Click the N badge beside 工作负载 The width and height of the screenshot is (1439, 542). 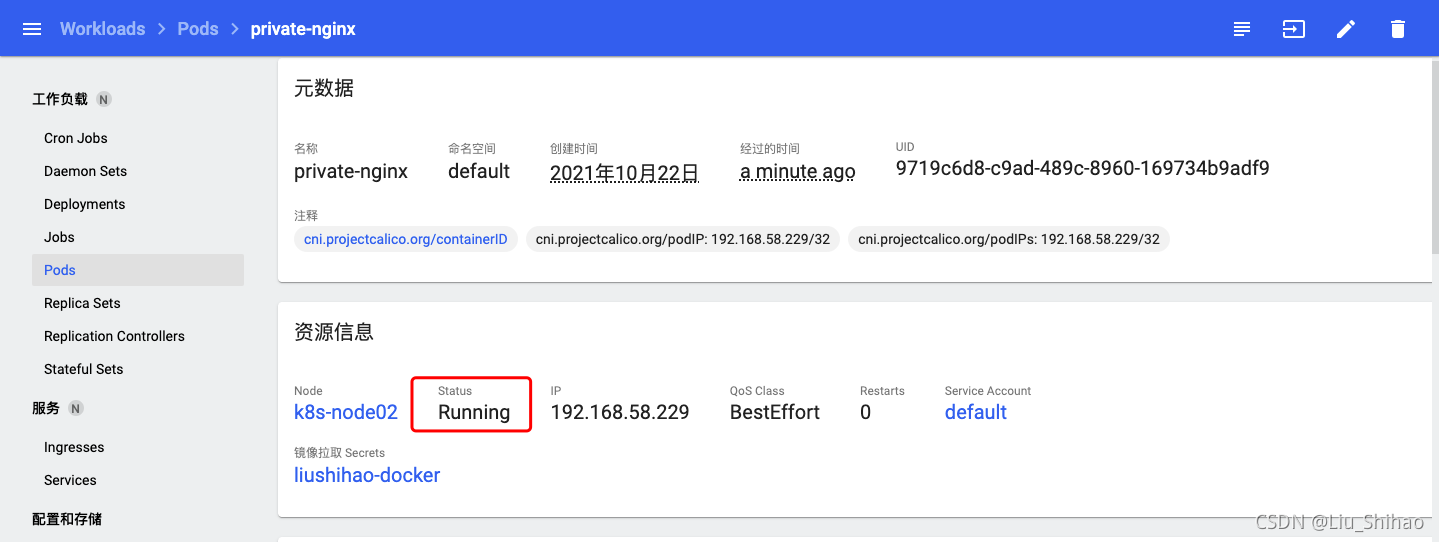pos(104,99)
